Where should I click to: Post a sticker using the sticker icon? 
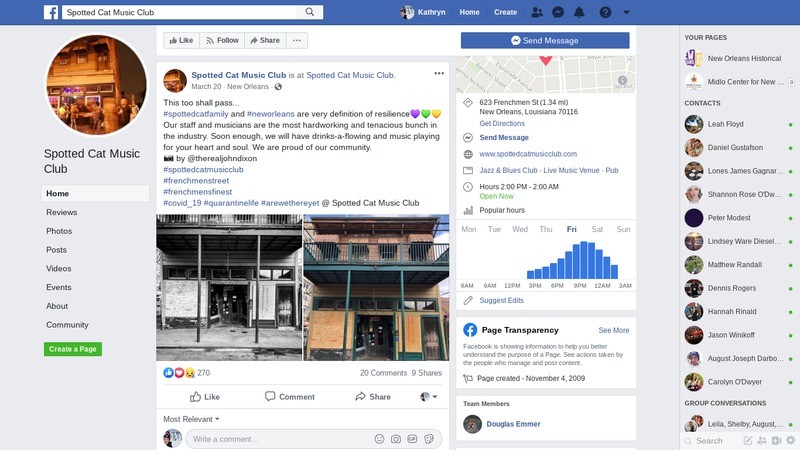click(429, 439)
